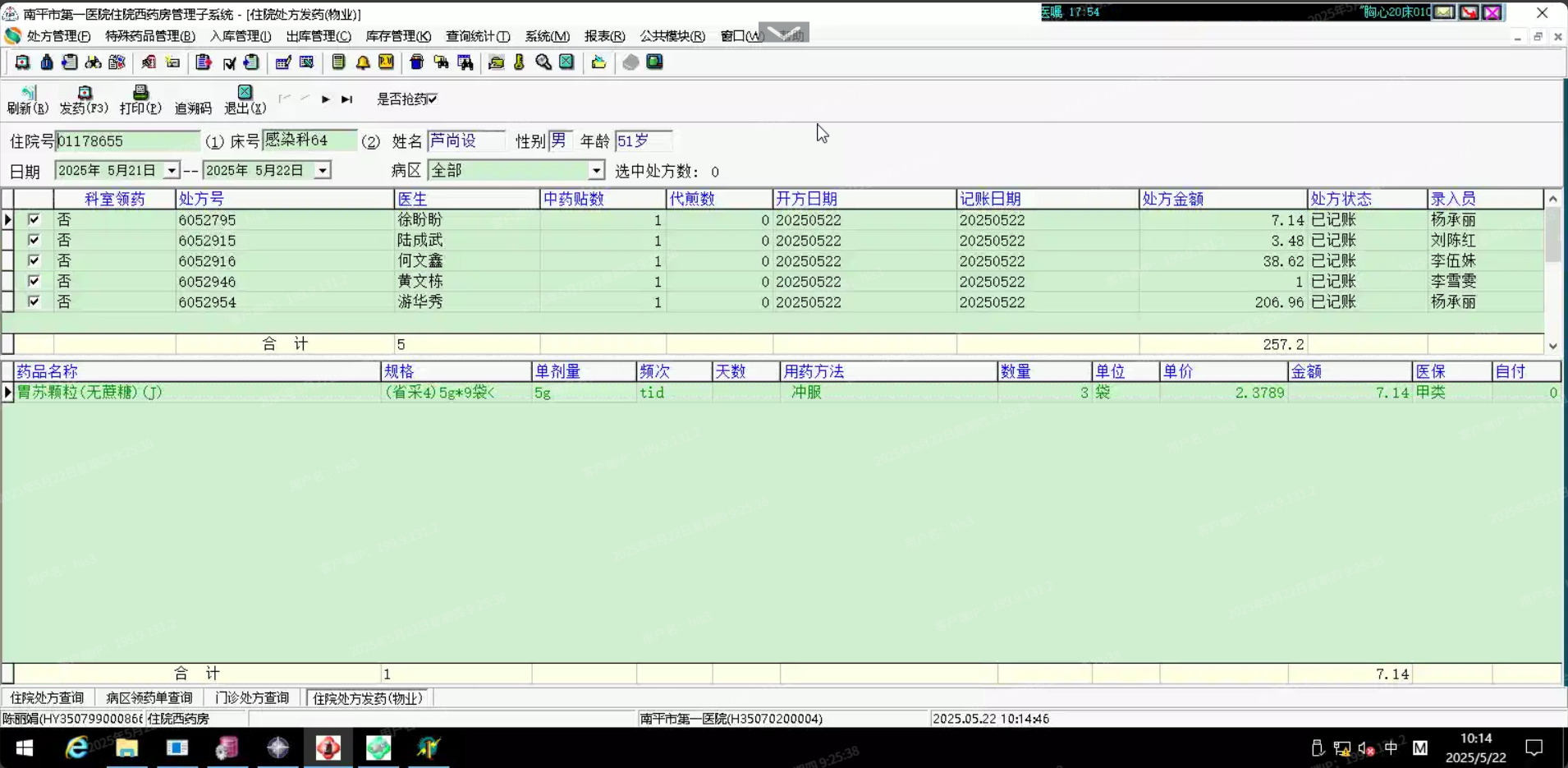Viewport: 1568px width, 768px height.
Task: Expand the 病区 ward dropdown
Action: (x=596, y=171)
